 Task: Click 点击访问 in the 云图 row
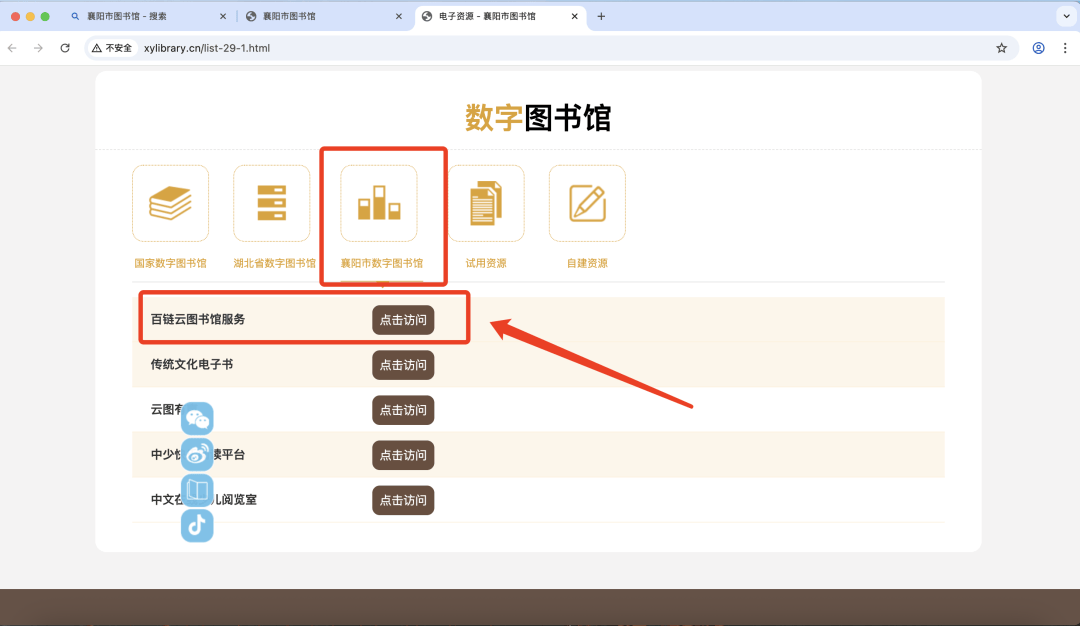[403, 410]
